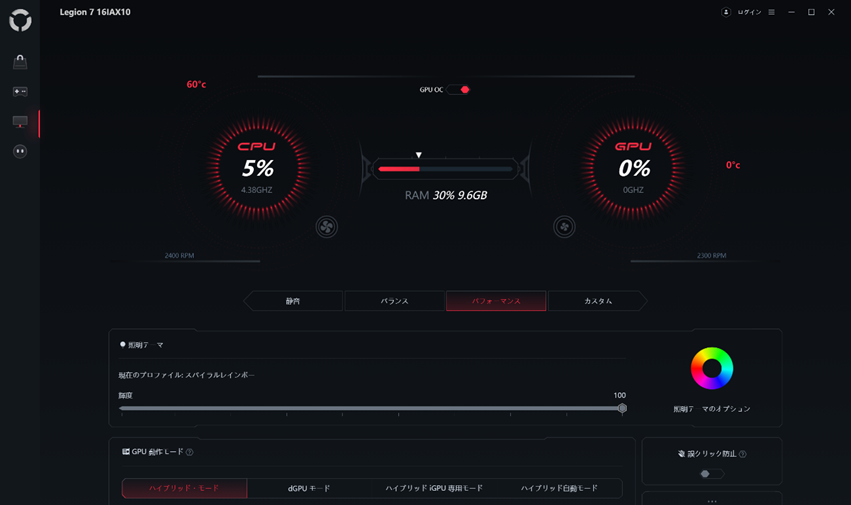Click the ログイン link
Screen dimensions: 851x505
pyautogui.click(x=750, y=12)
